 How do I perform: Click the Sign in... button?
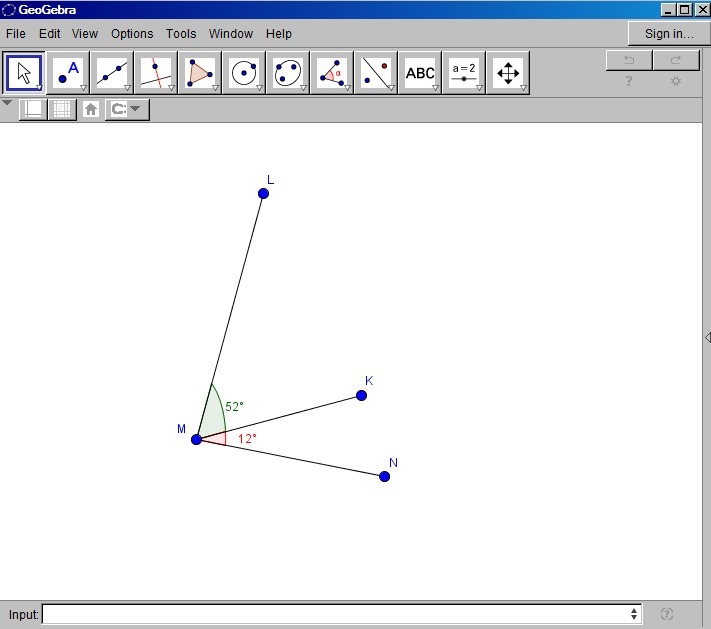click(669, 34)
